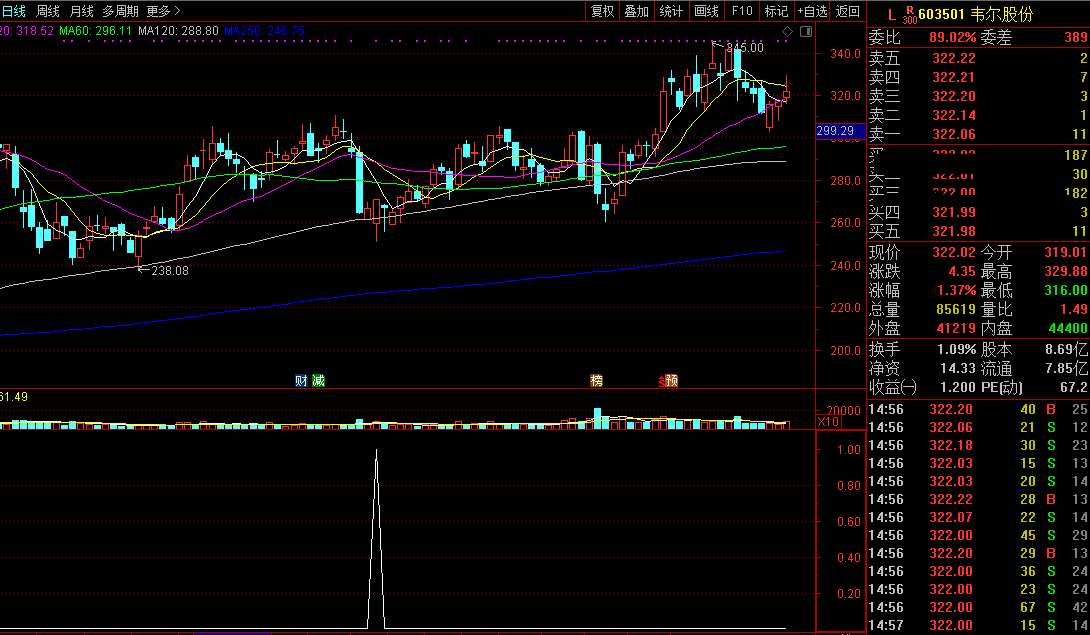Open the 复权 price adjustment menu
This screenshot has height=635, width=1090.
tap(602, 11)
